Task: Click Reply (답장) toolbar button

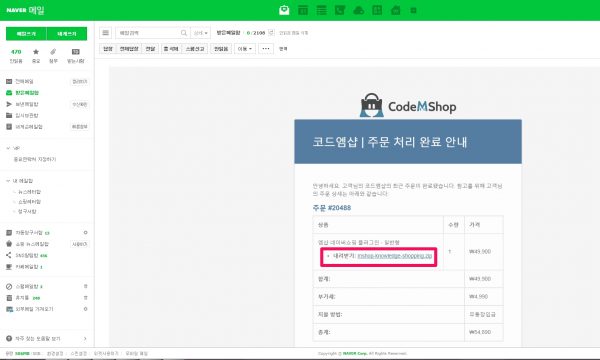Action: [108, 49]
